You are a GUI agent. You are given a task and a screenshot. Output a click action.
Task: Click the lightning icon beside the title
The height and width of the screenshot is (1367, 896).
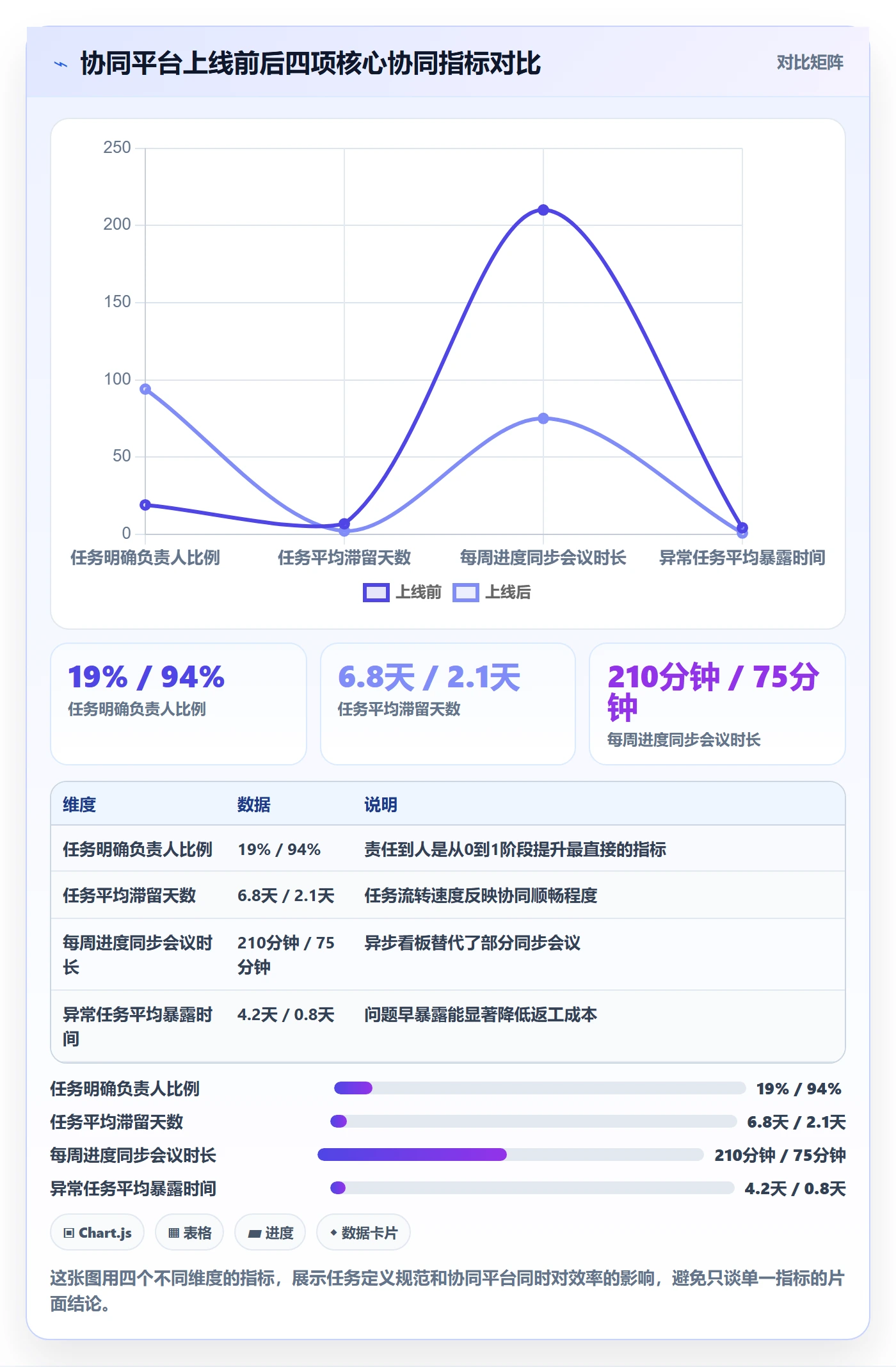[x=61, y=64]
